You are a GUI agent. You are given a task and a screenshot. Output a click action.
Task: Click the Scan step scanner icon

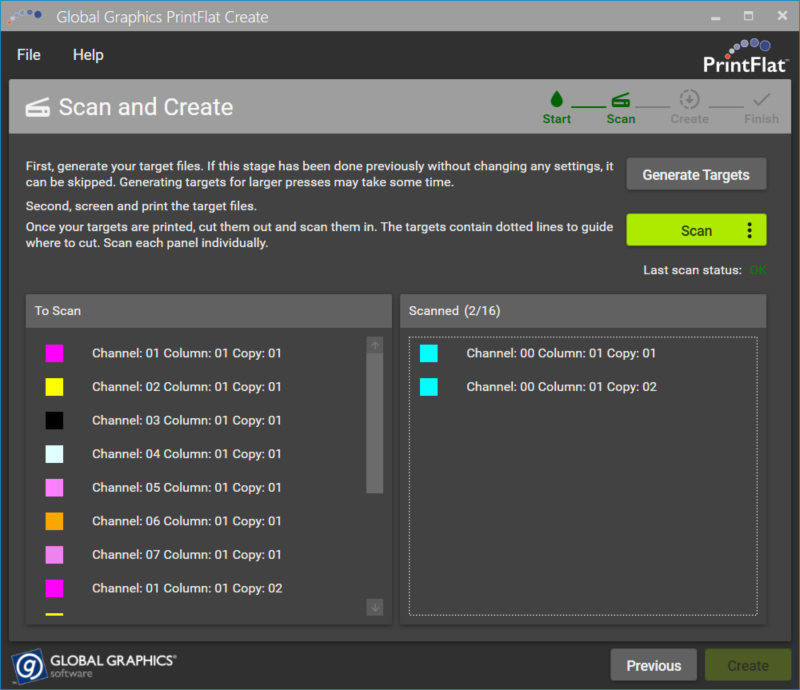coord(621,99)
